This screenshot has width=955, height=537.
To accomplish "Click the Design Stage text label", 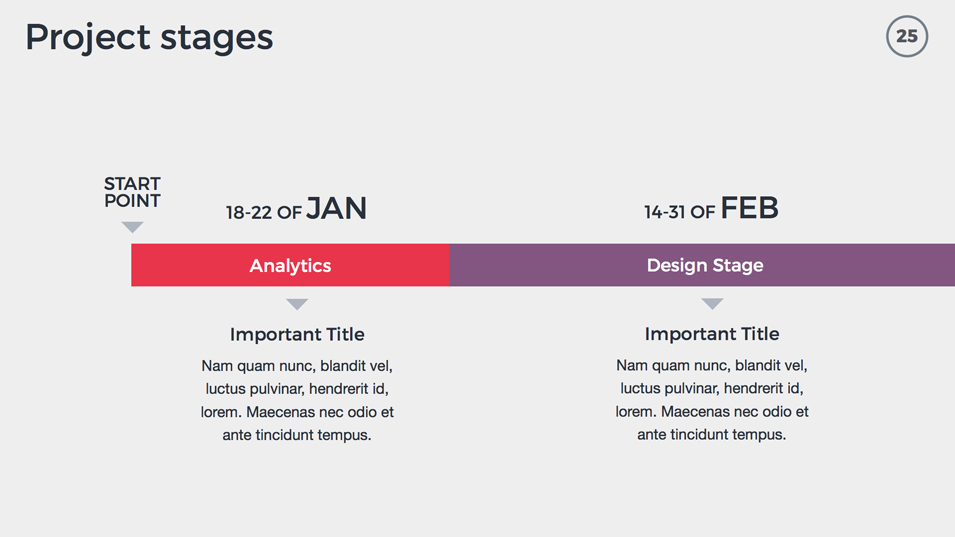I will [x=705, y=265].
